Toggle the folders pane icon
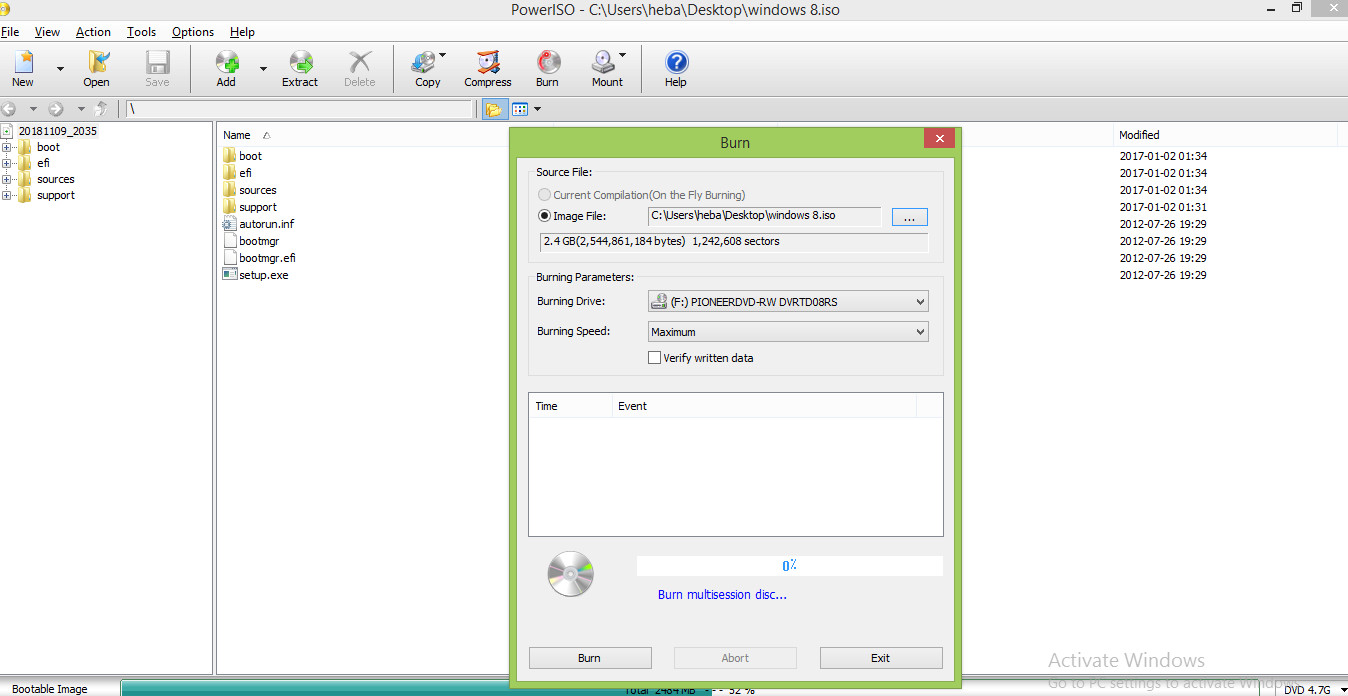The image size is (1348, 696). point(493,109)
